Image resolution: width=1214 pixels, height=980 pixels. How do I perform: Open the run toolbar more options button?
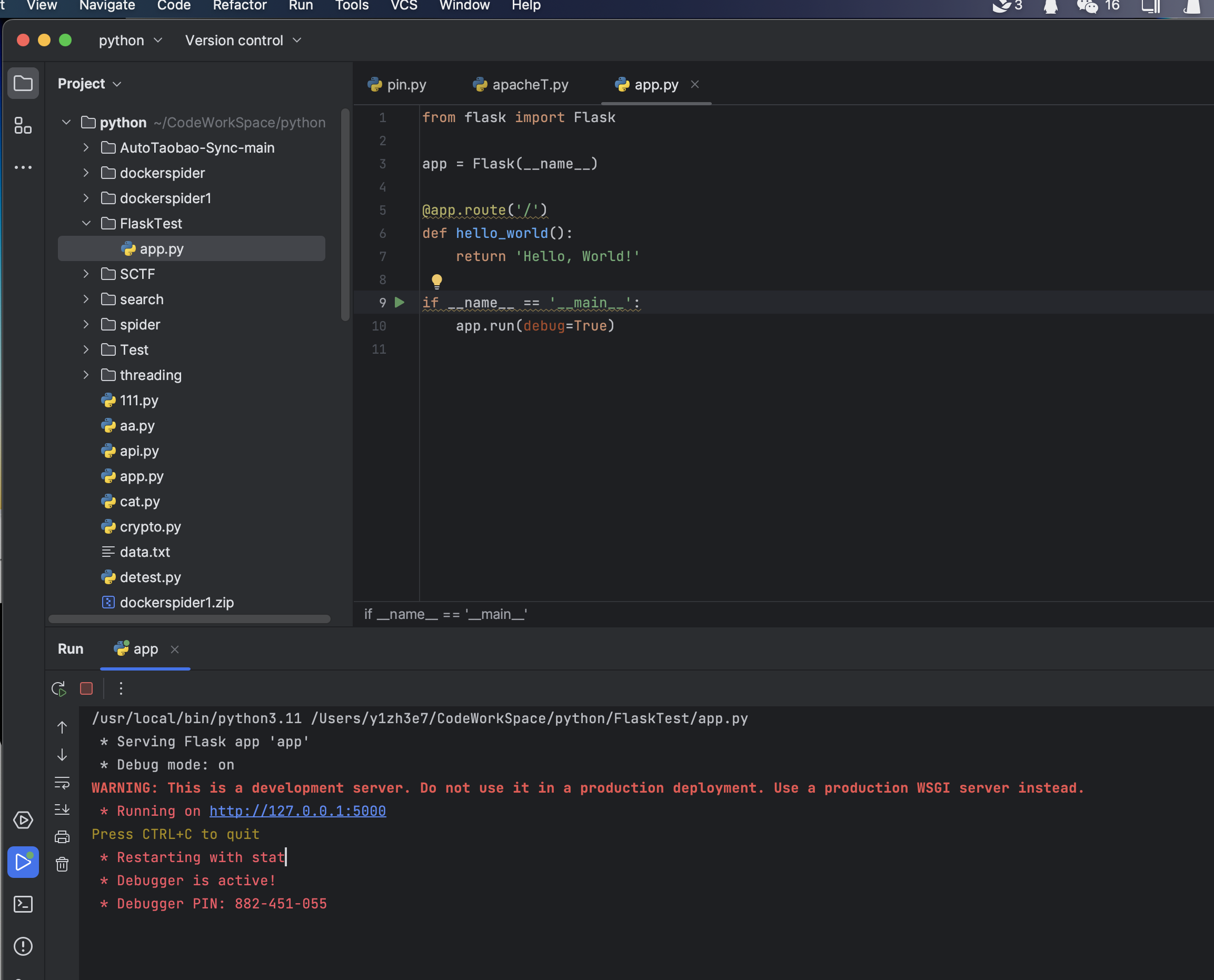click(121, 689)
